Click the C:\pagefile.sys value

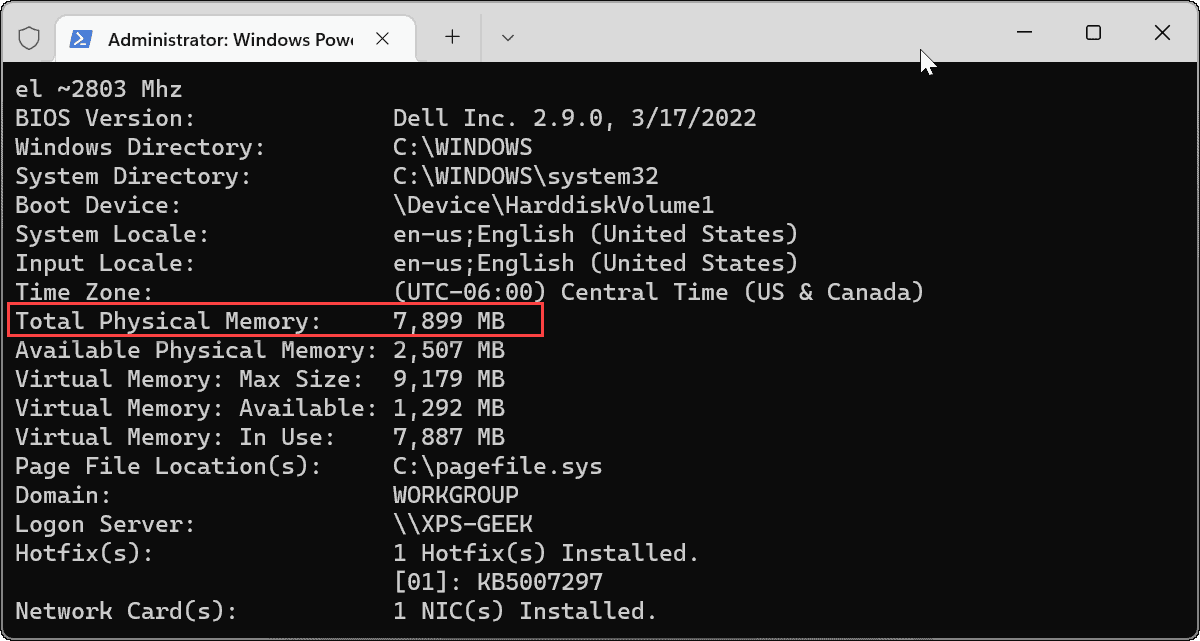tap(498, 466)
